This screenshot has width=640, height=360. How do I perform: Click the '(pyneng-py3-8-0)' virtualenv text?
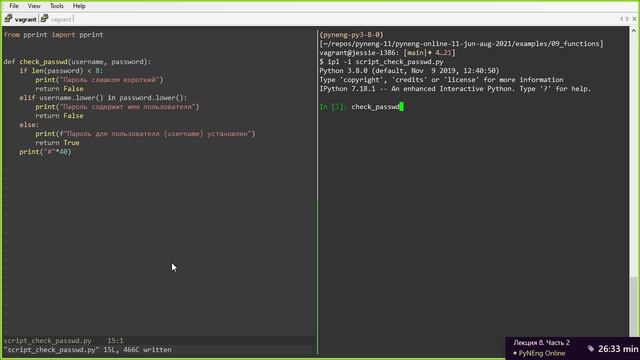coord(351,35)
